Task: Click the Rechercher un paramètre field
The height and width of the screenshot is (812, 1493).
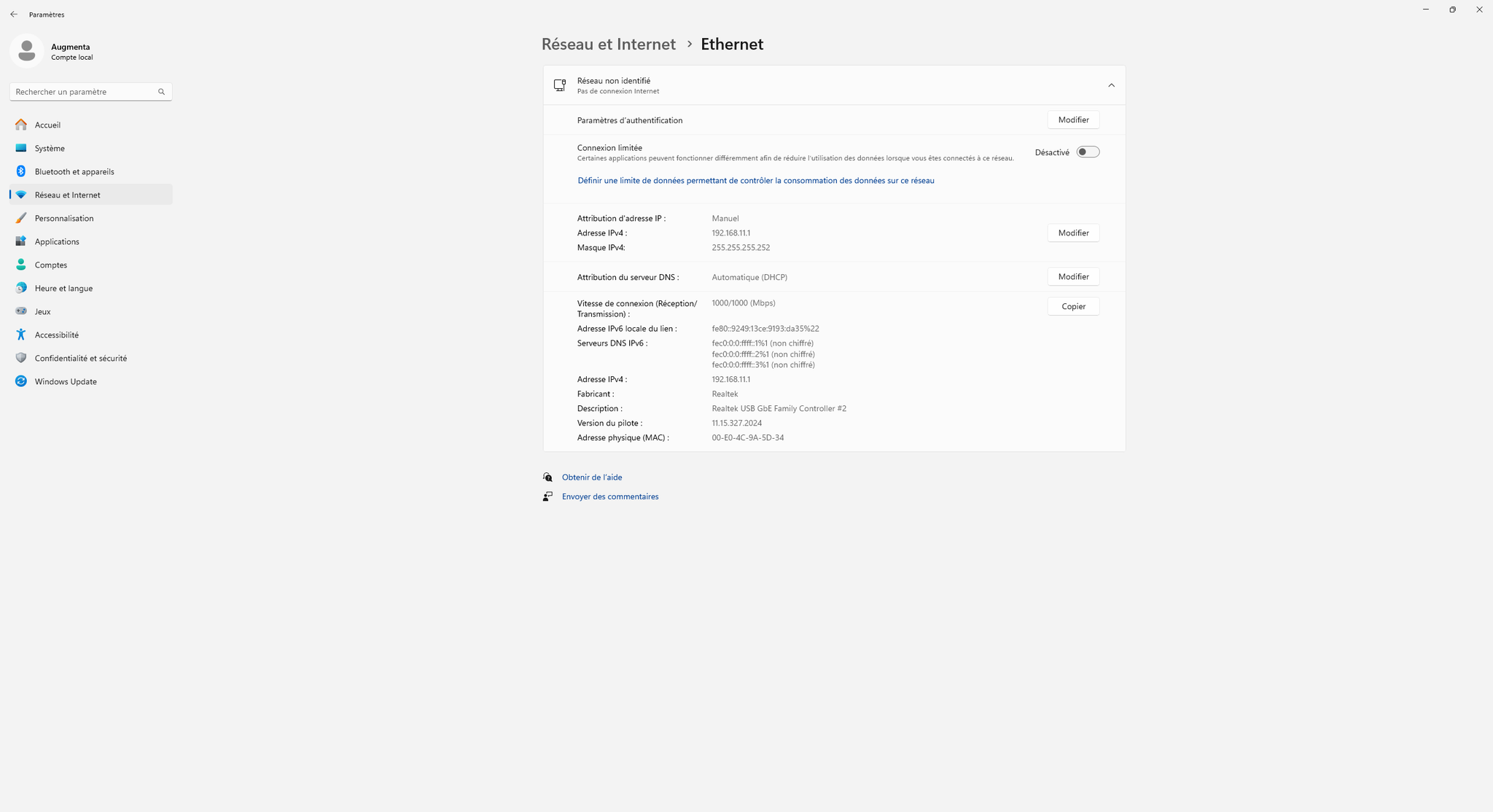Action: (x=82, y=92)
